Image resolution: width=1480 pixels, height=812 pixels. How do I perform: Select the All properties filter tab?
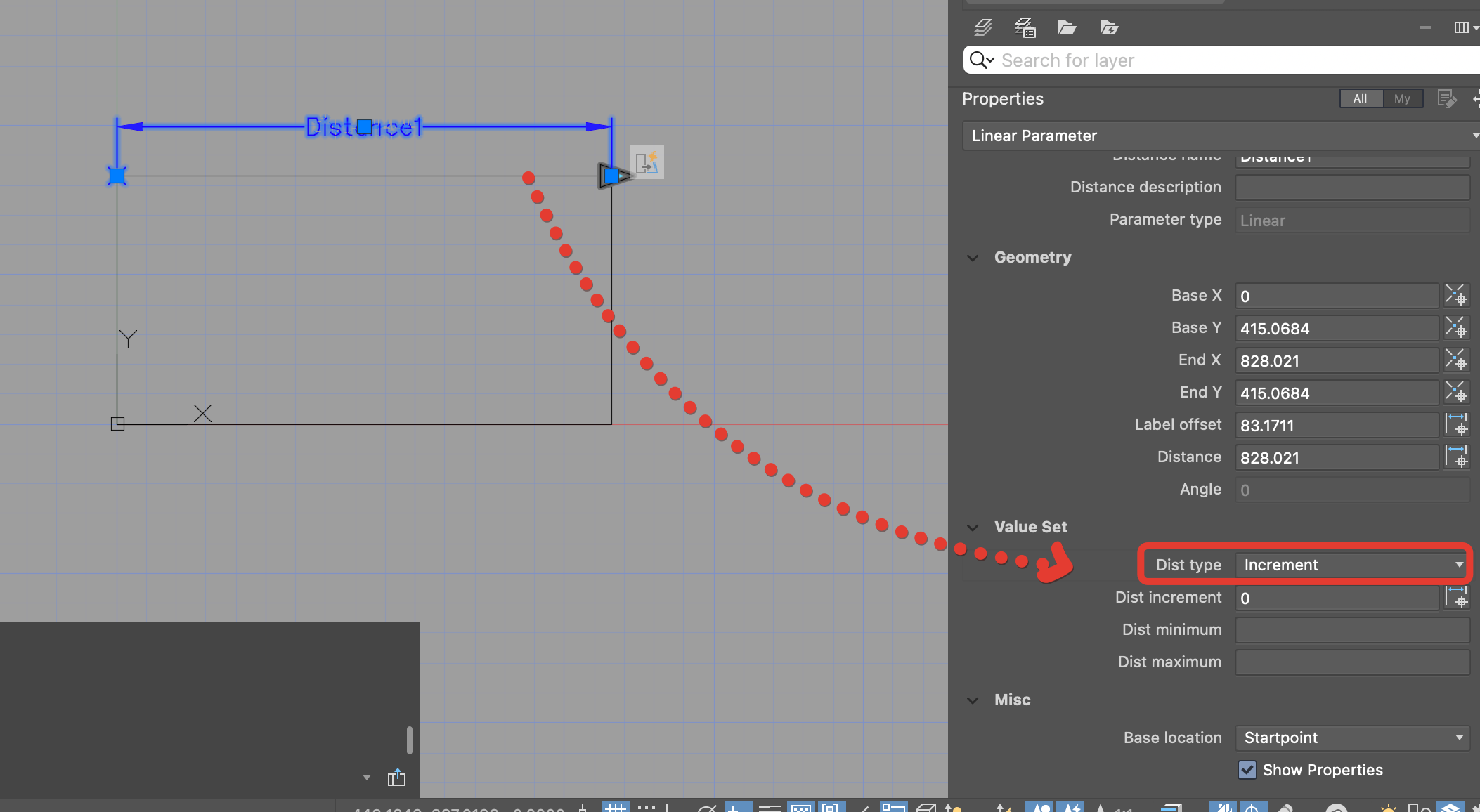(1360, 98)
